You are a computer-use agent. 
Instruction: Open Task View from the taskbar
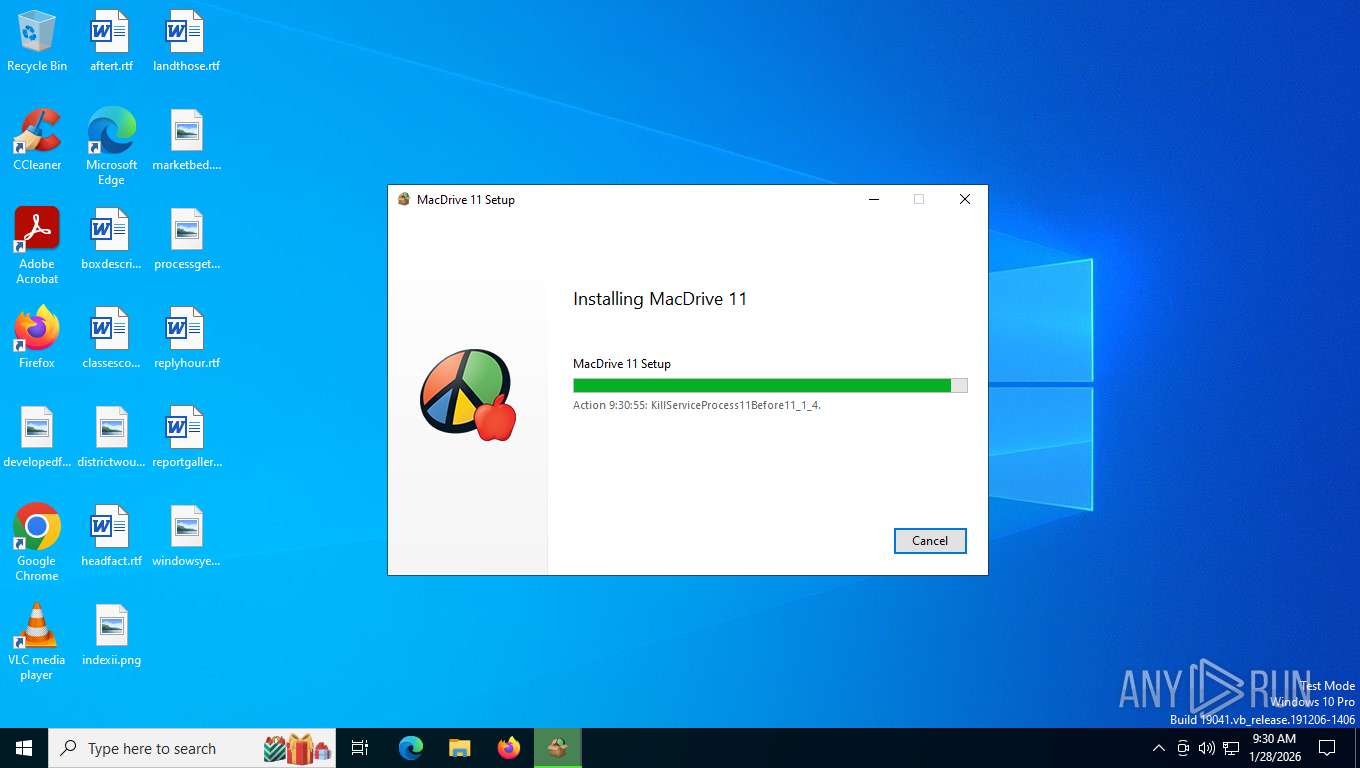[x=360, y=748]
